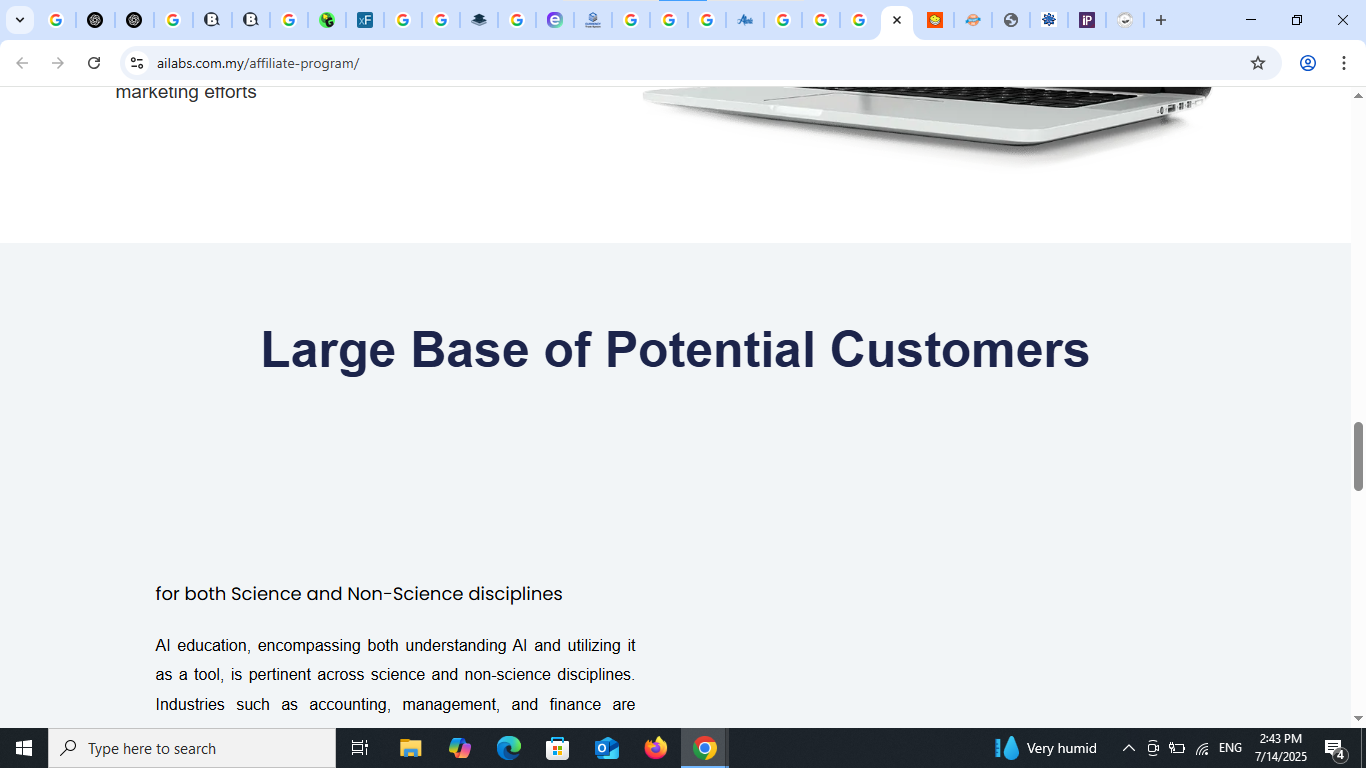Screen dimensions: 1366x768
Task: Switch to the xF favicon tab
Action: coord(365,20)
